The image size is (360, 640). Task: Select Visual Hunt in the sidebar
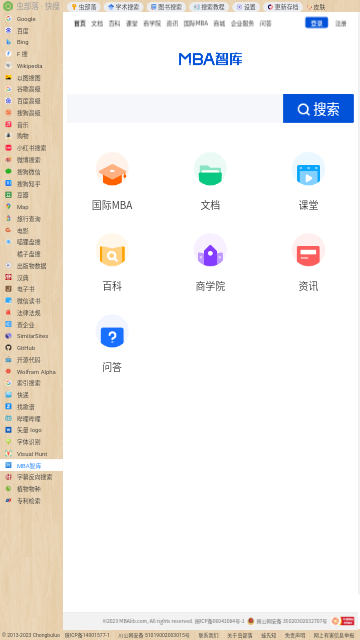31,453
